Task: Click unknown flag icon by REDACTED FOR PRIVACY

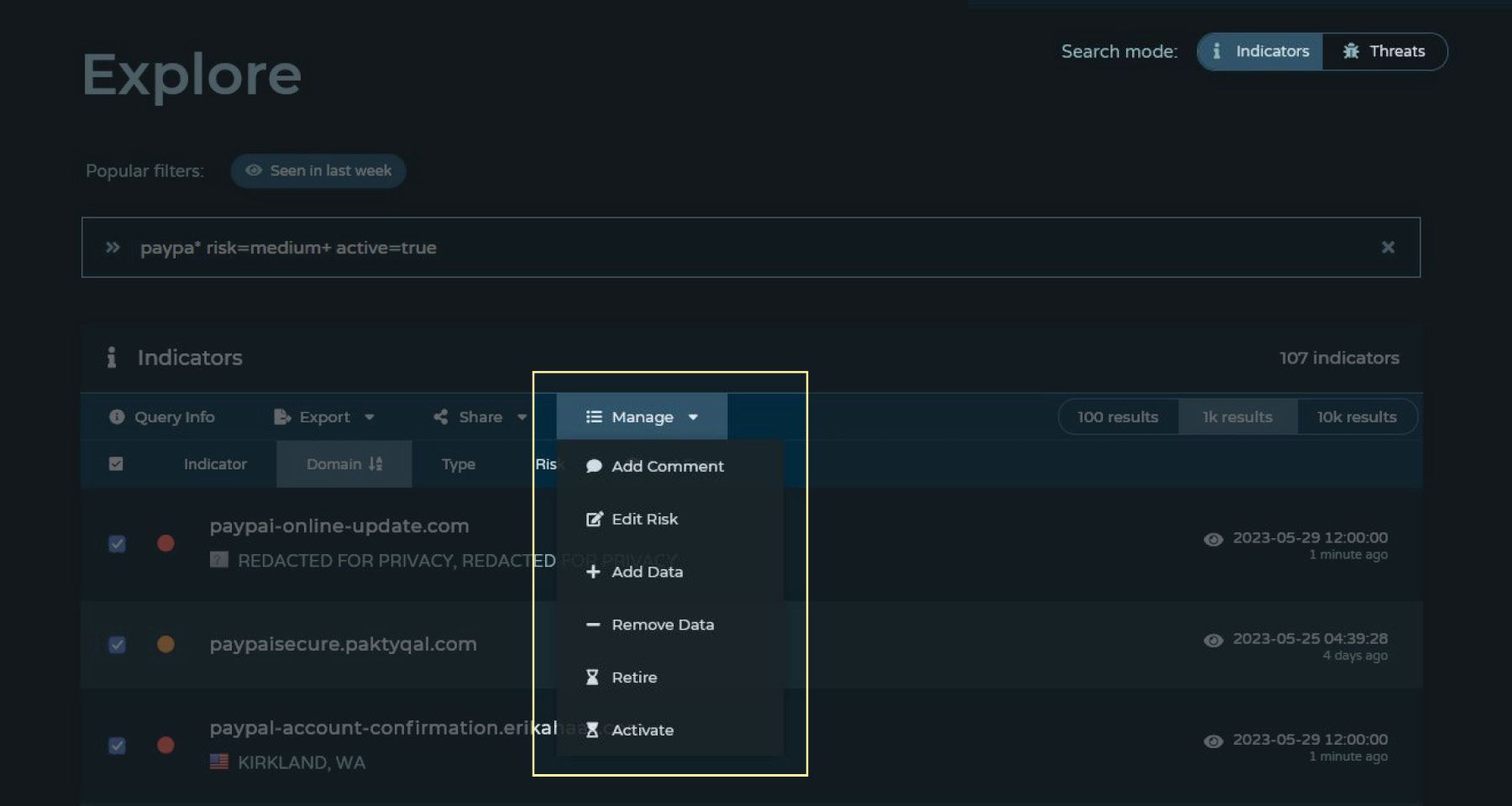Action: [x=219, y=559]
